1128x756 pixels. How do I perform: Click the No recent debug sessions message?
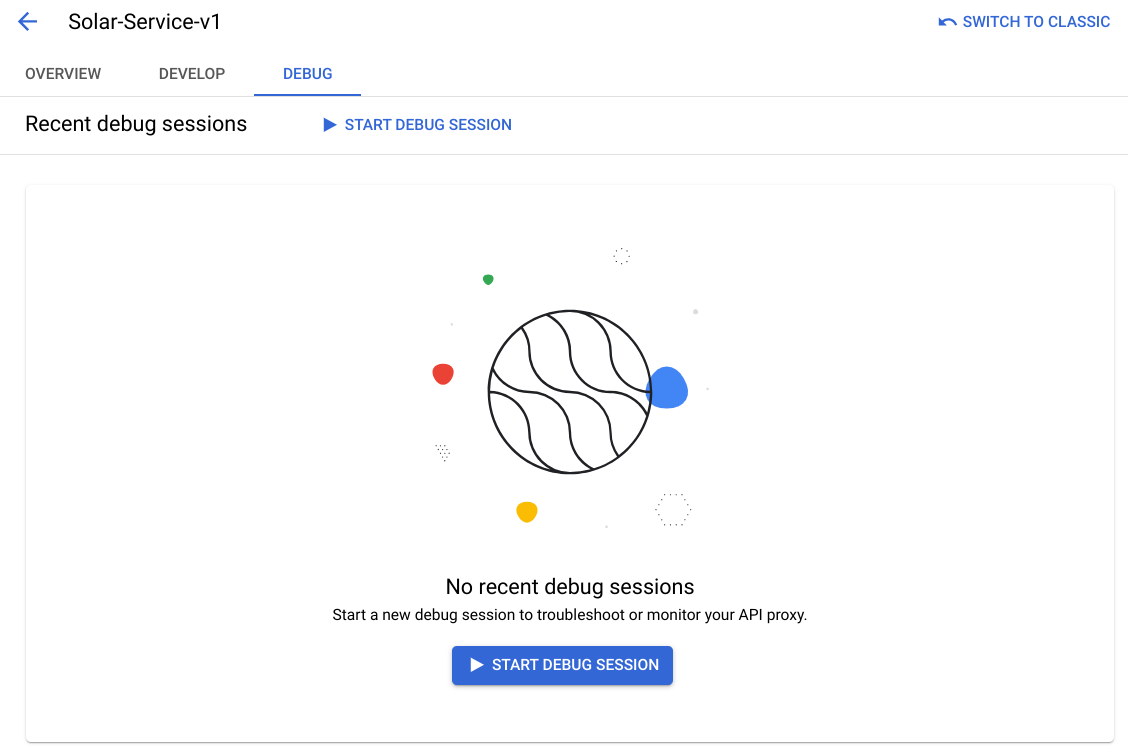pyautogui.click(x=570, y=587)
